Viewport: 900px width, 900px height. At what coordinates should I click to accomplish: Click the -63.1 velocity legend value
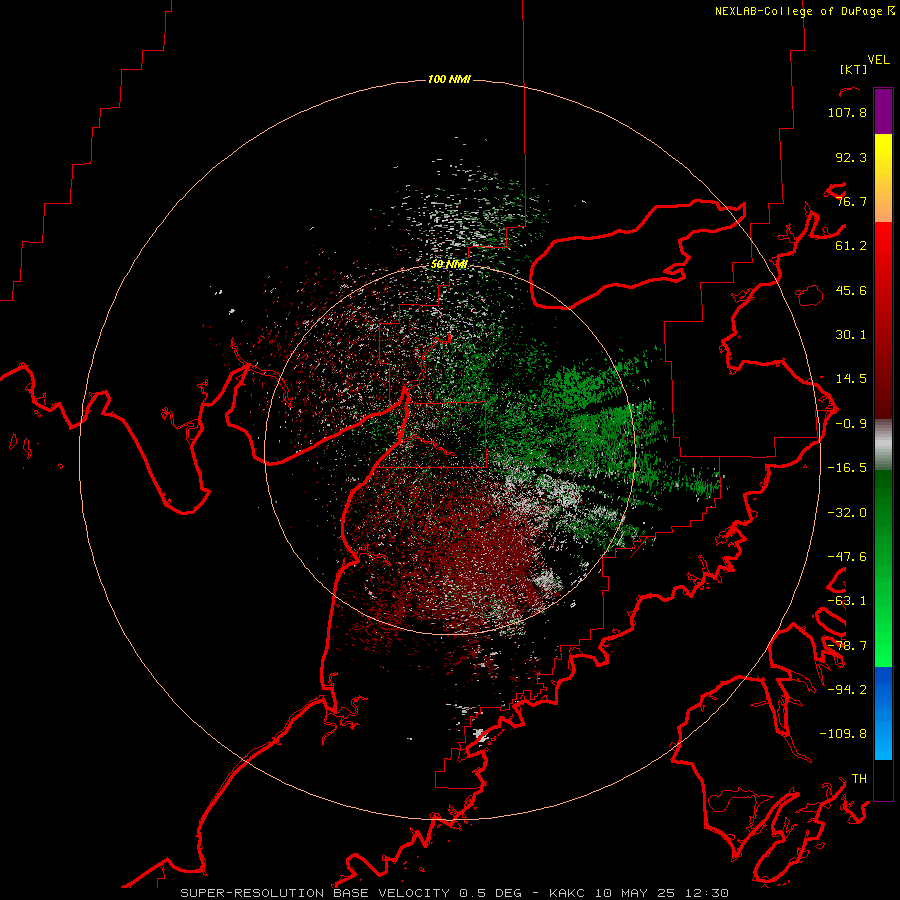tap(847, 601)
